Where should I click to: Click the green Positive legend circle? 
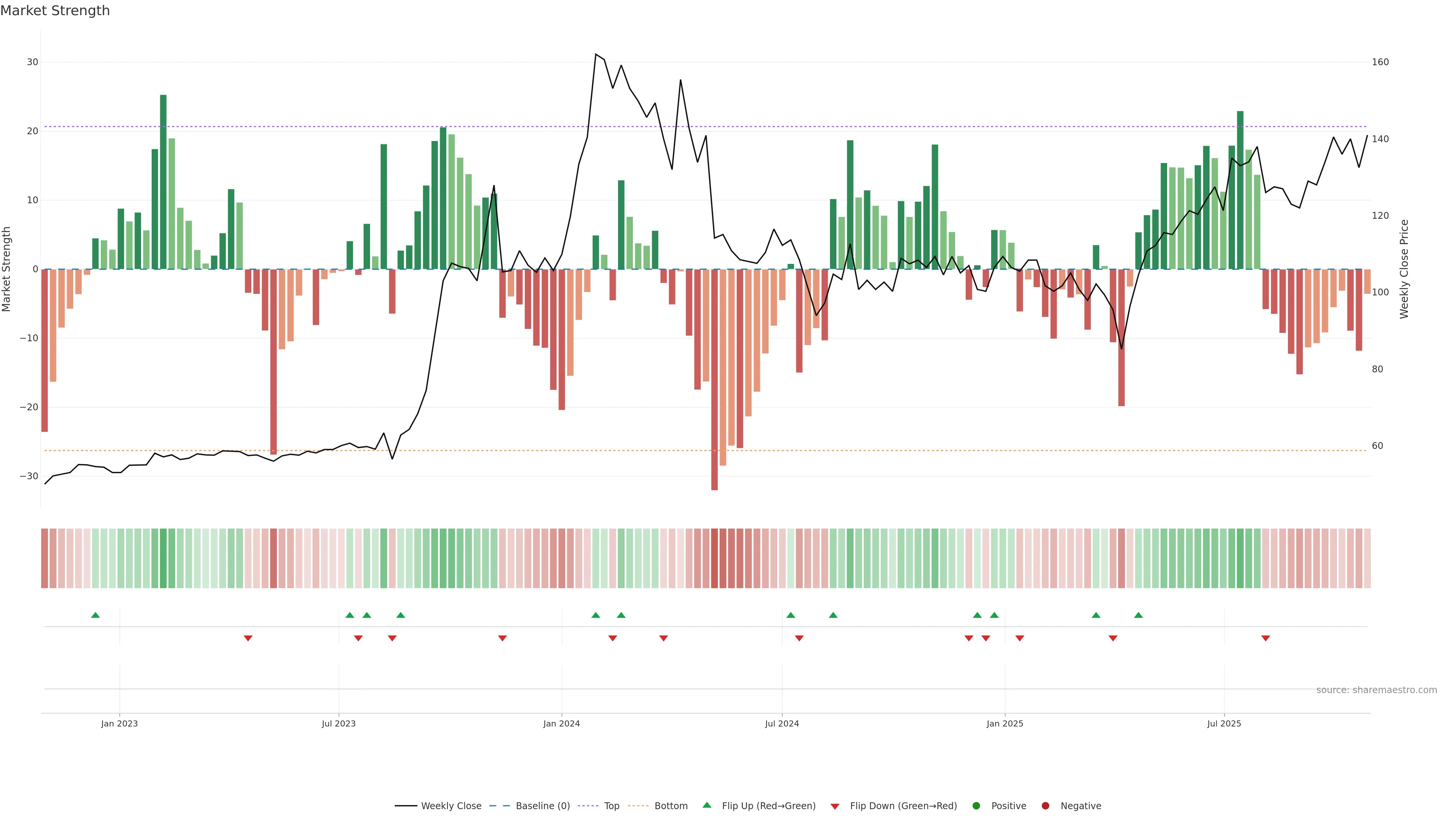click(x=976, y=806)
